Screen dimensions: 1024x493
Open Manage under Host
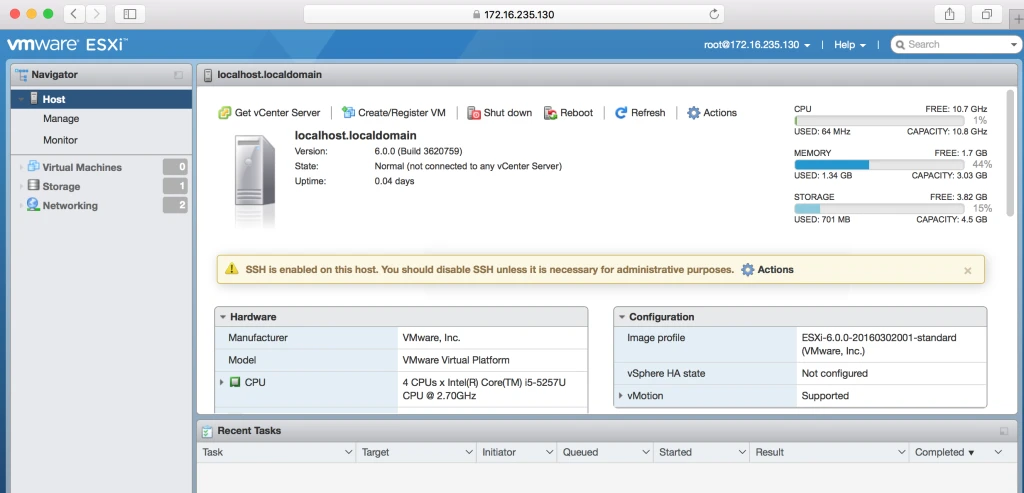pyautogui.click(x=61, y=119)
